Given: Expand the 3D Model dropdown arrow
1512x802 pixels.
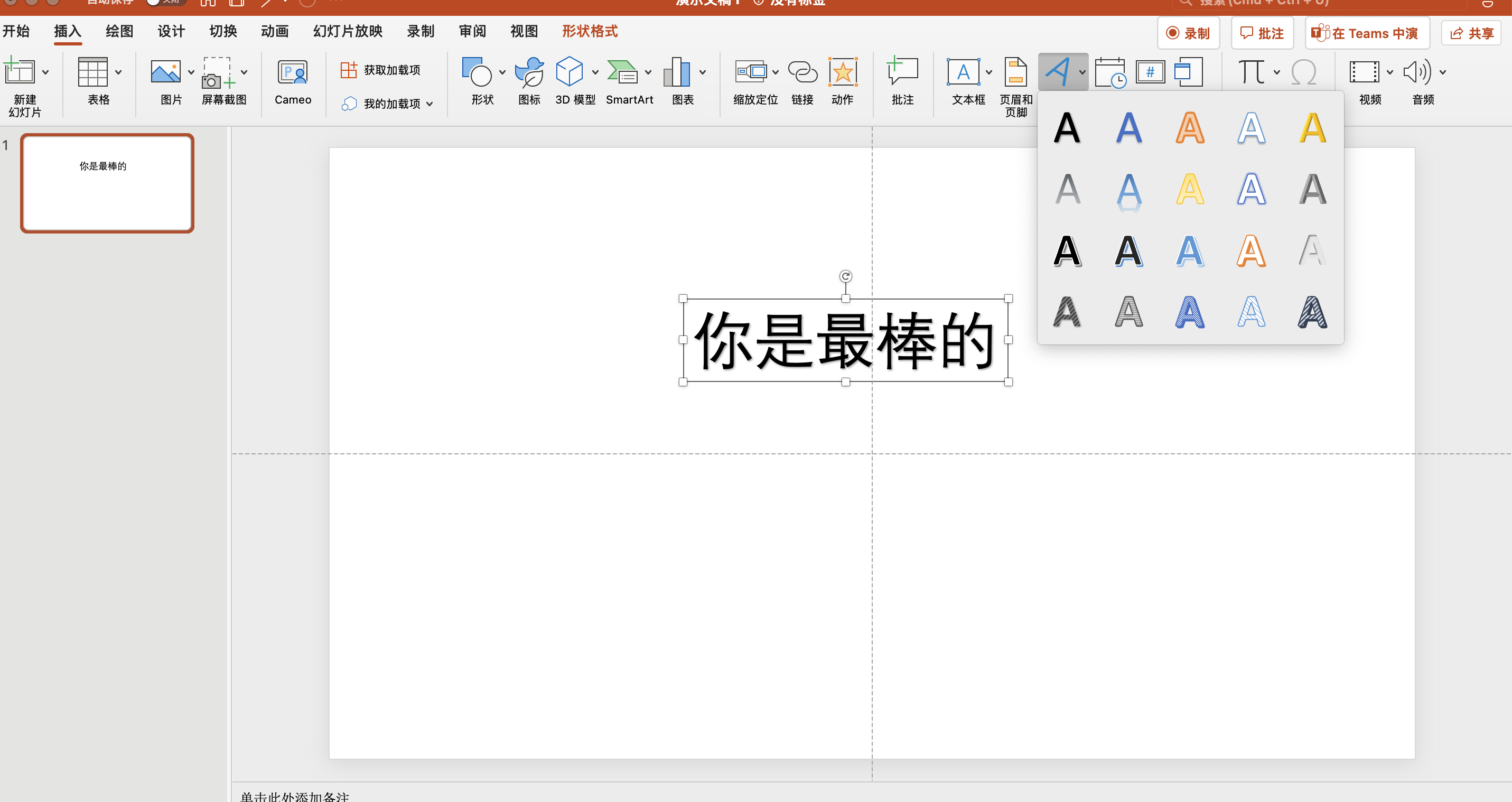Looking at the screenshot, I should point(594,72).
